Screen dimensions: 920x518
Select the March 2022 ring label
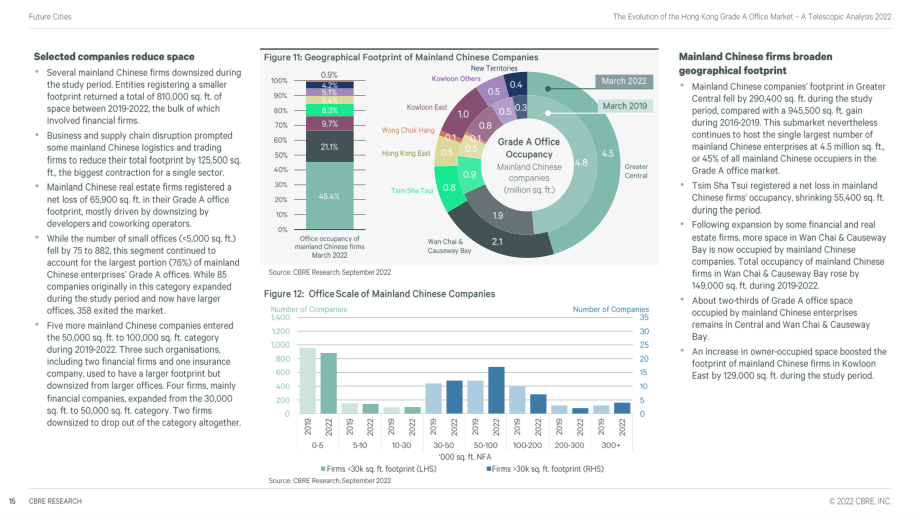click(624, 82)
